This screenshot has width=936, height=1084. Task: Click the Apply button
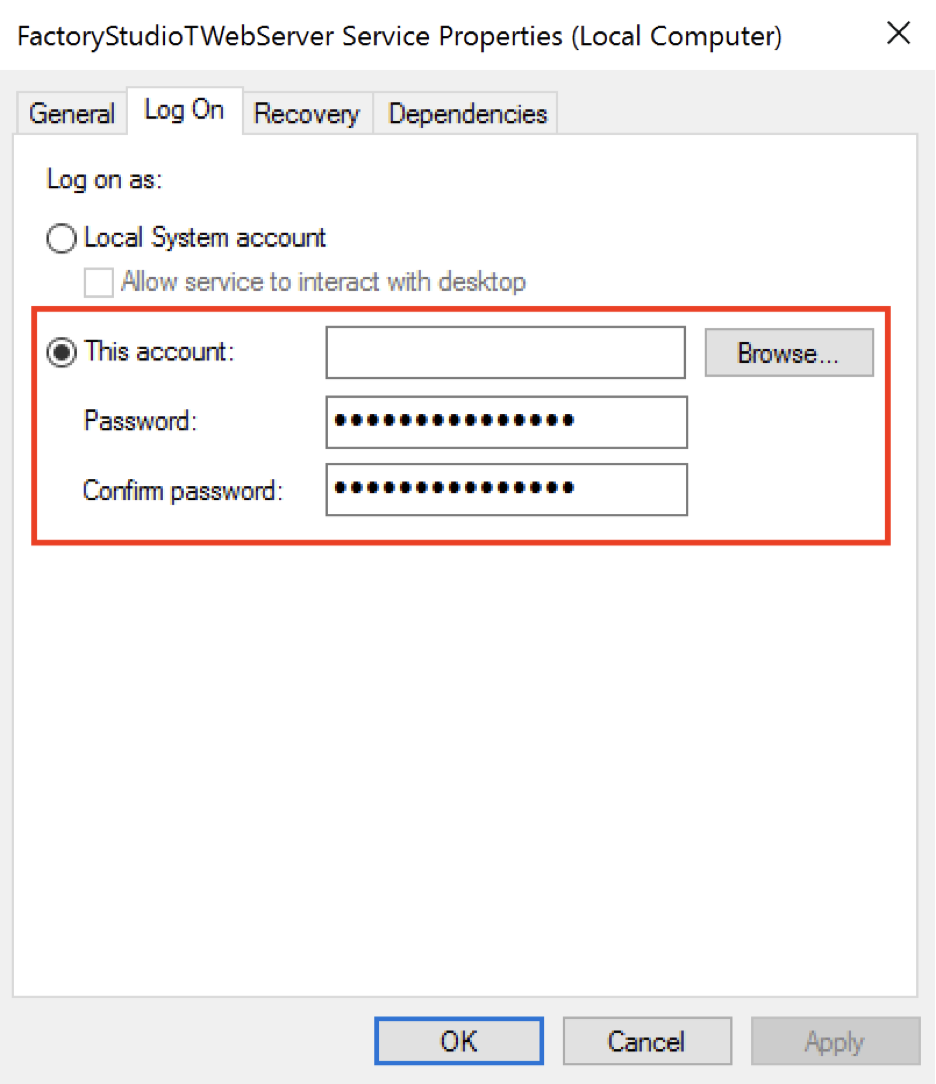[x=835, y=1041]
